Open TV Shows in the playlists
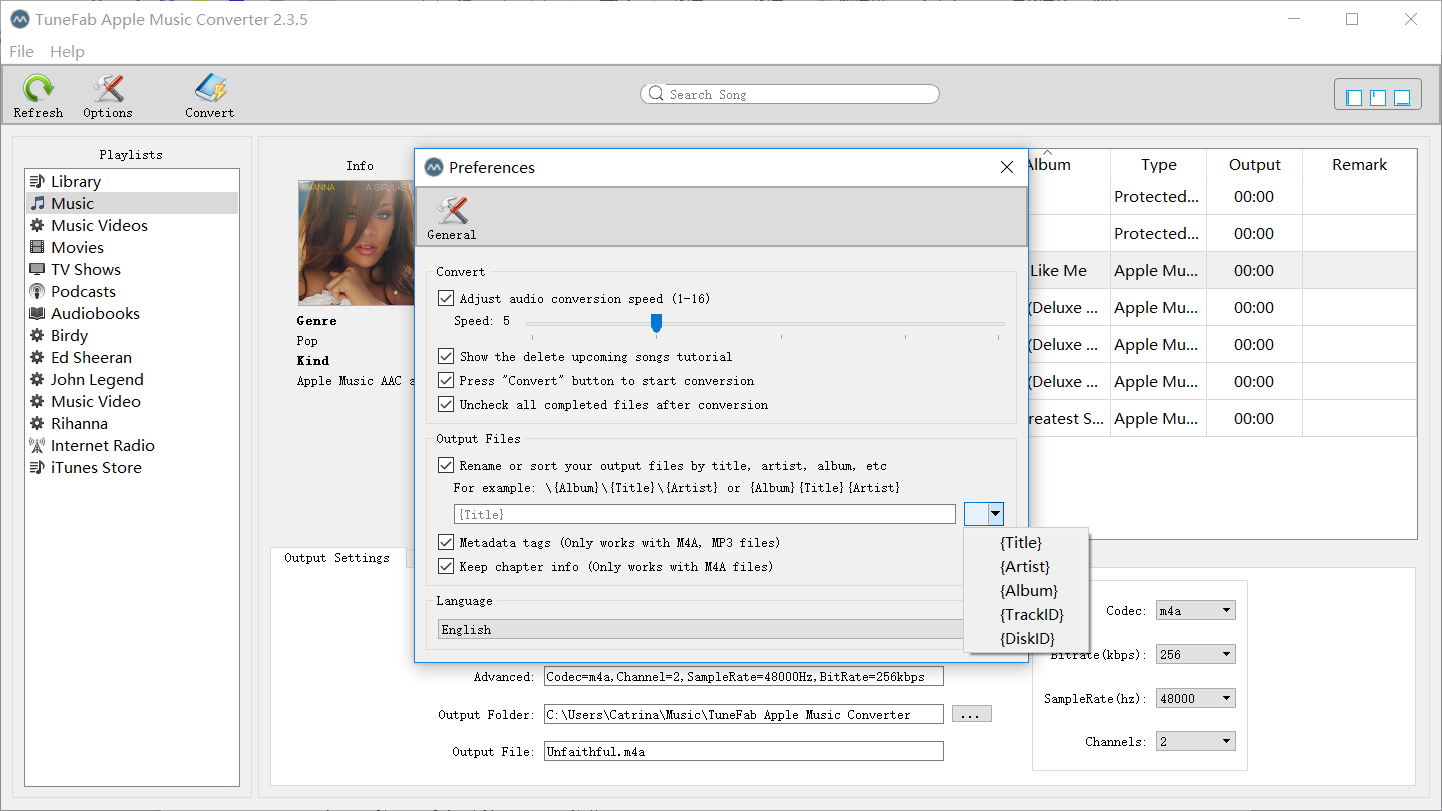 coord(132,269)
